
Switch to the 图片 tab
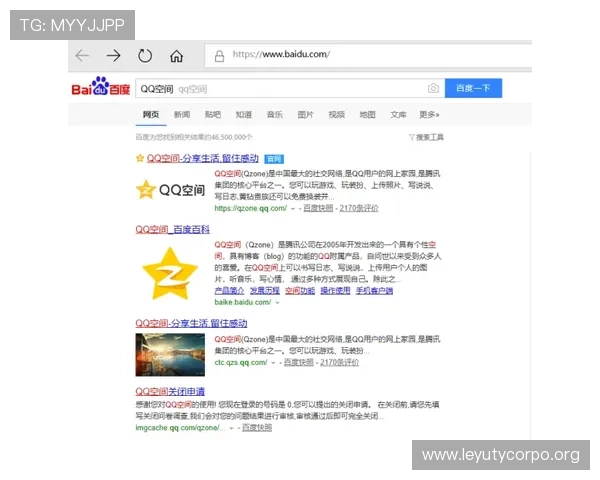pyautogui.click(x=305, y=114)
